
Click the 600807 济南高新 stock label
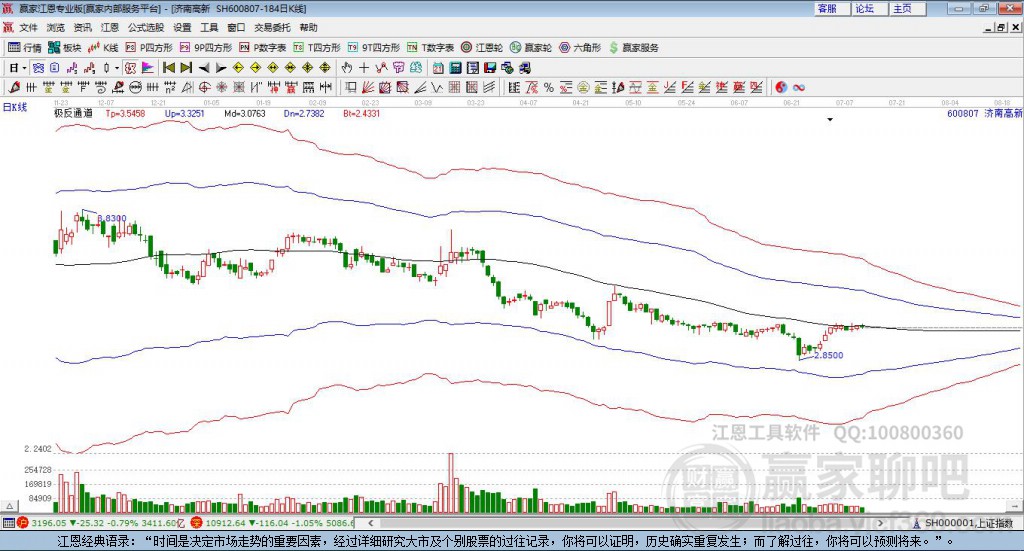(984, 113)
